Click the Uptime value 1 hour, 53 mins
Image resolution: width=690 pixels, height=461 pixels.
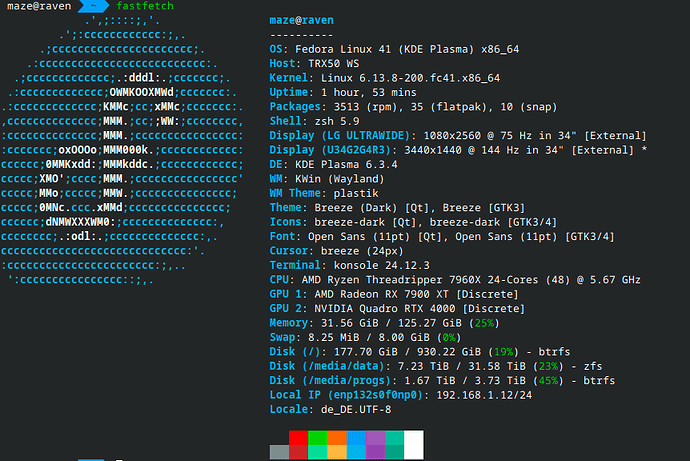[369, 93]
